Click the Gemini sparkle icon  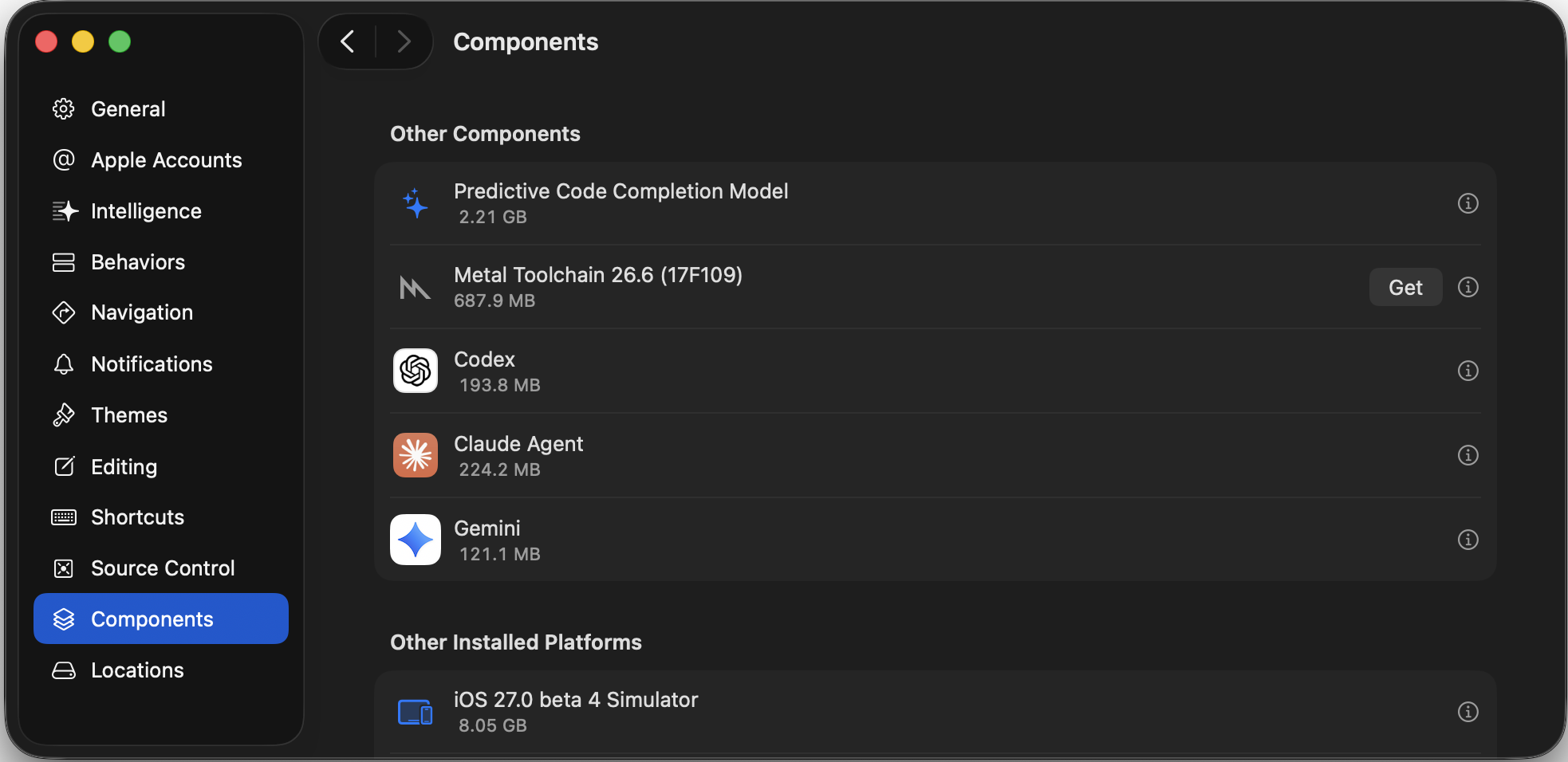tap(416, 540)
